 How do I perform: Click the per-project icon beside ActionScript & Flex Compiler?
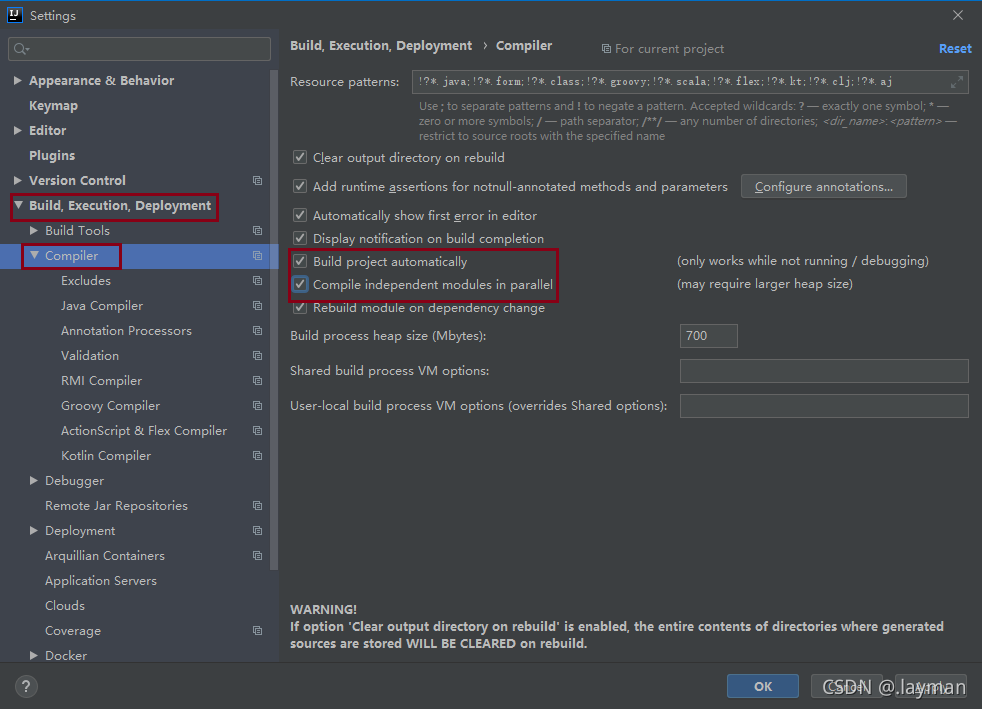[257, 431]
